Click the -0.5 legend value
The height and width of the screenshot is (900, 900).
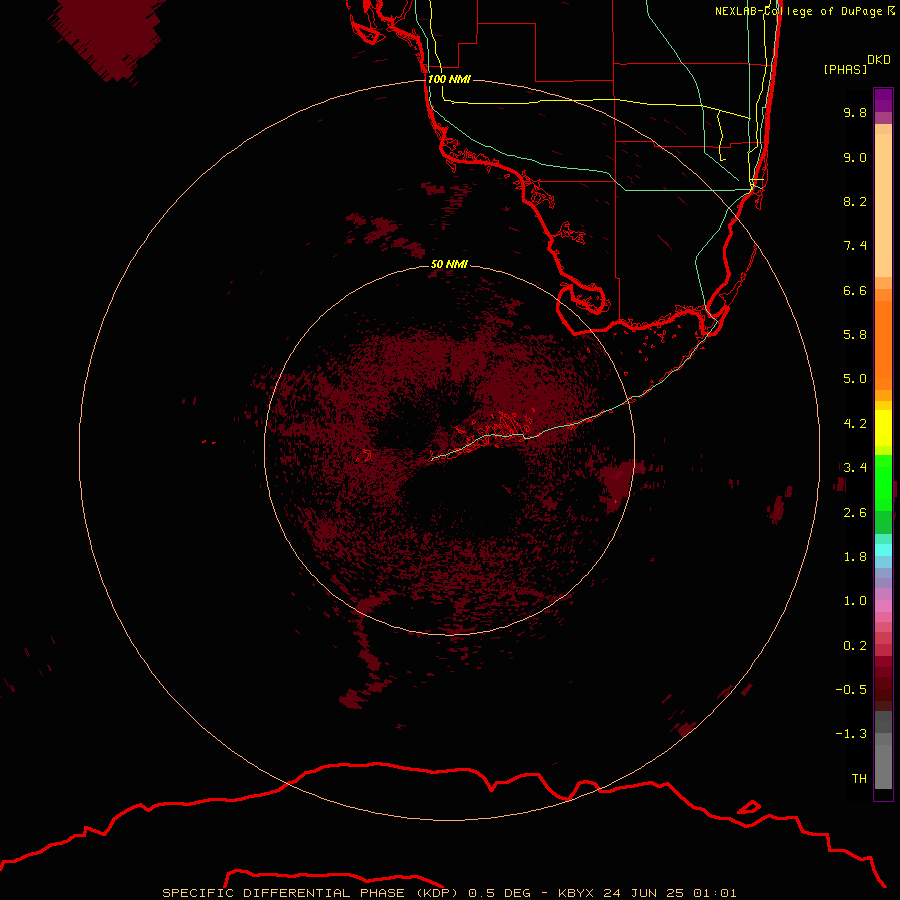tap(851, 690)
